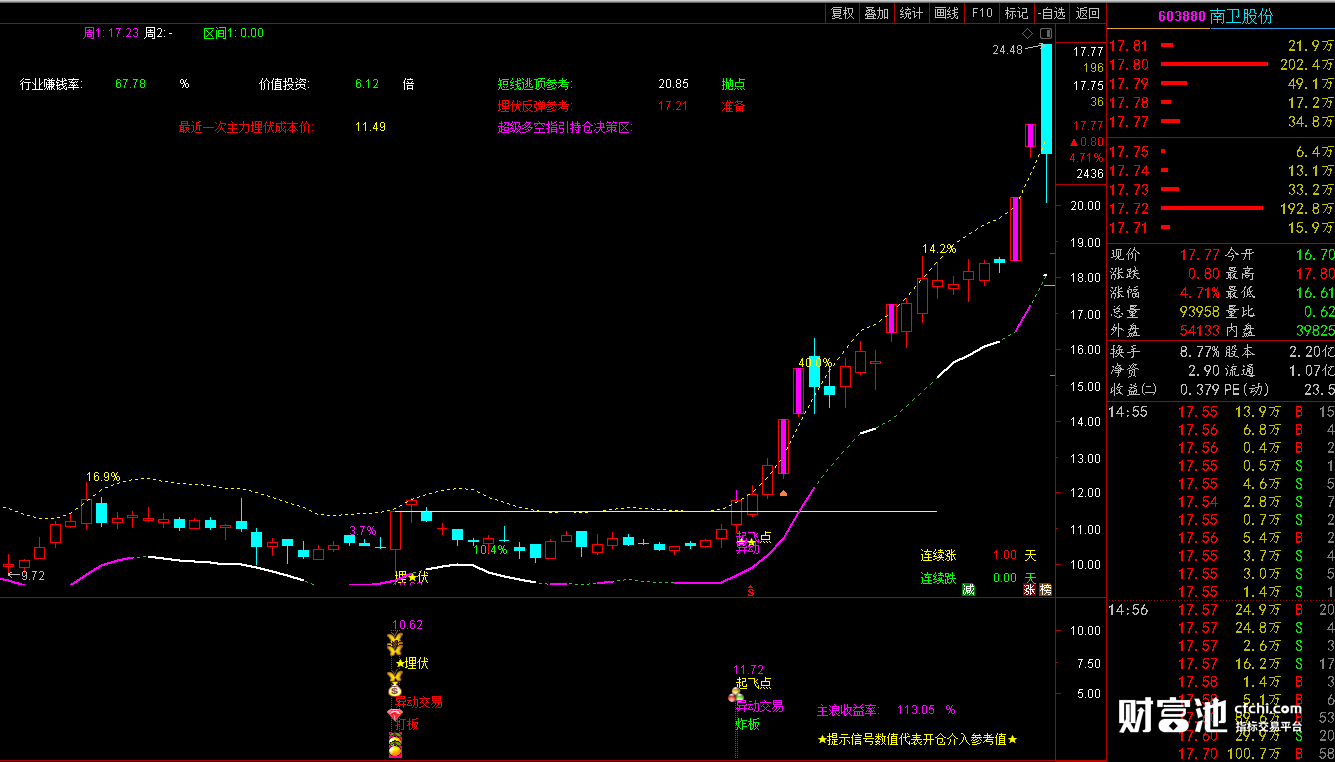Click the red 打板 label

[407, 724]
